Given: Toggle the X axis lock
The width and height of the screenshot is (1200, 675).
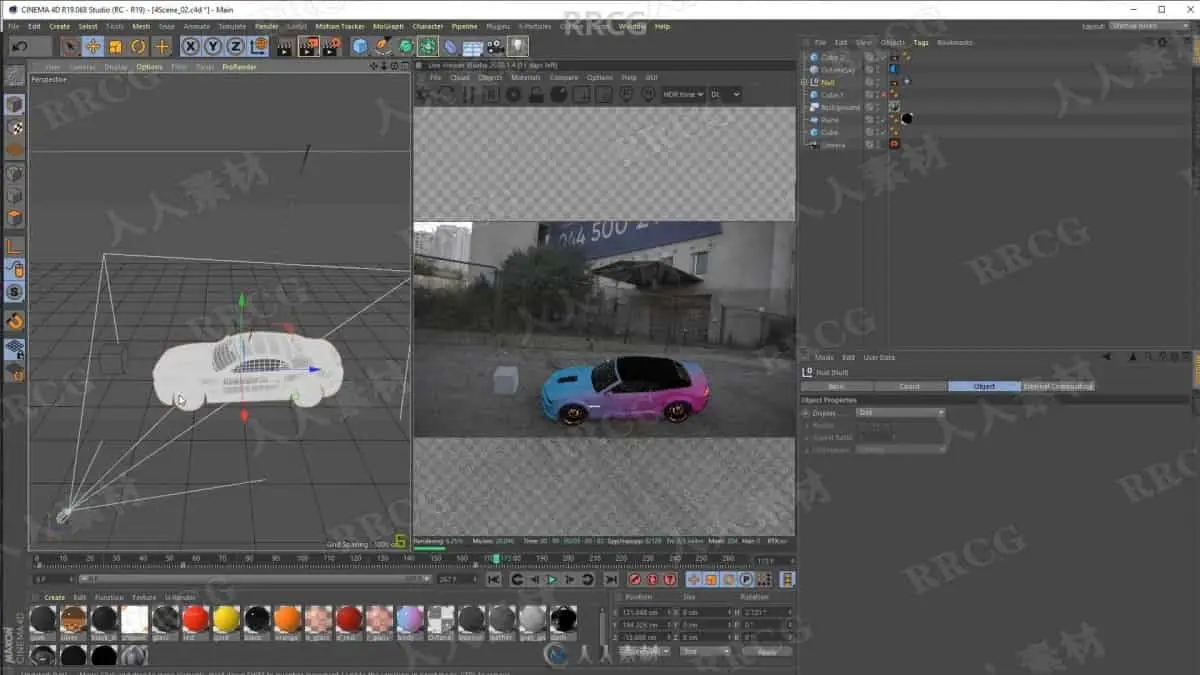Looking at the screenshot, I should (x=190, y=46).
